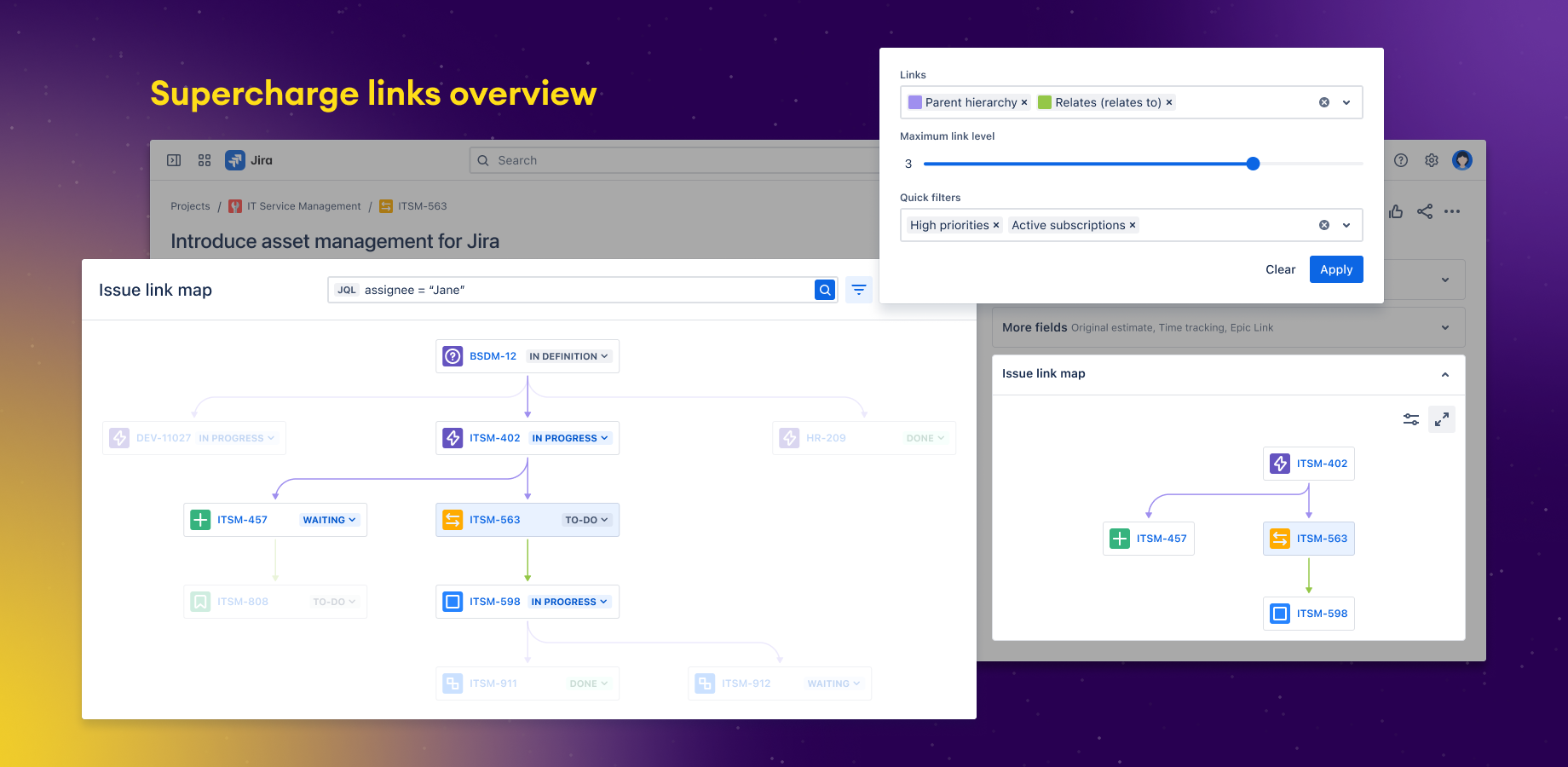This screenshot has width=1568, height=767.
Task: Click the help question mark icon
Action: [x=1401, y=160]
